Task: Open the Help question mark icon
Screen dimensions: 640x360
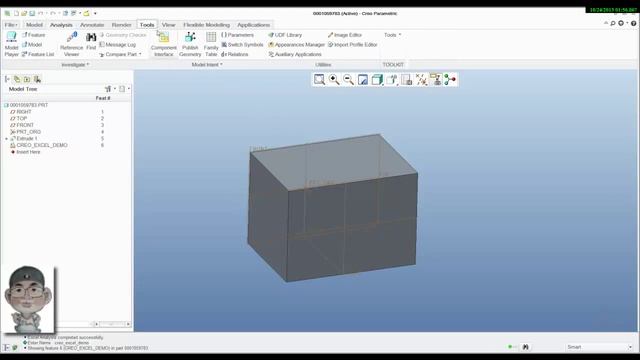Action: 633,23
